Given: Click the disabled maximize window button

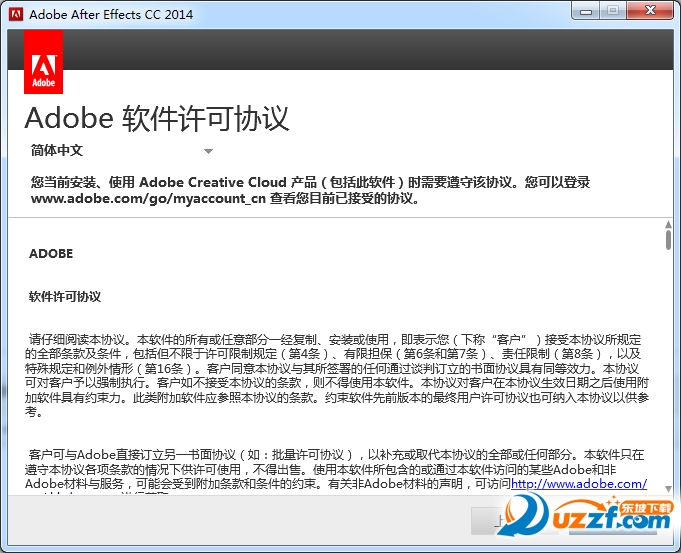Looking at the screenshot, I should click(x=612, y=11).
